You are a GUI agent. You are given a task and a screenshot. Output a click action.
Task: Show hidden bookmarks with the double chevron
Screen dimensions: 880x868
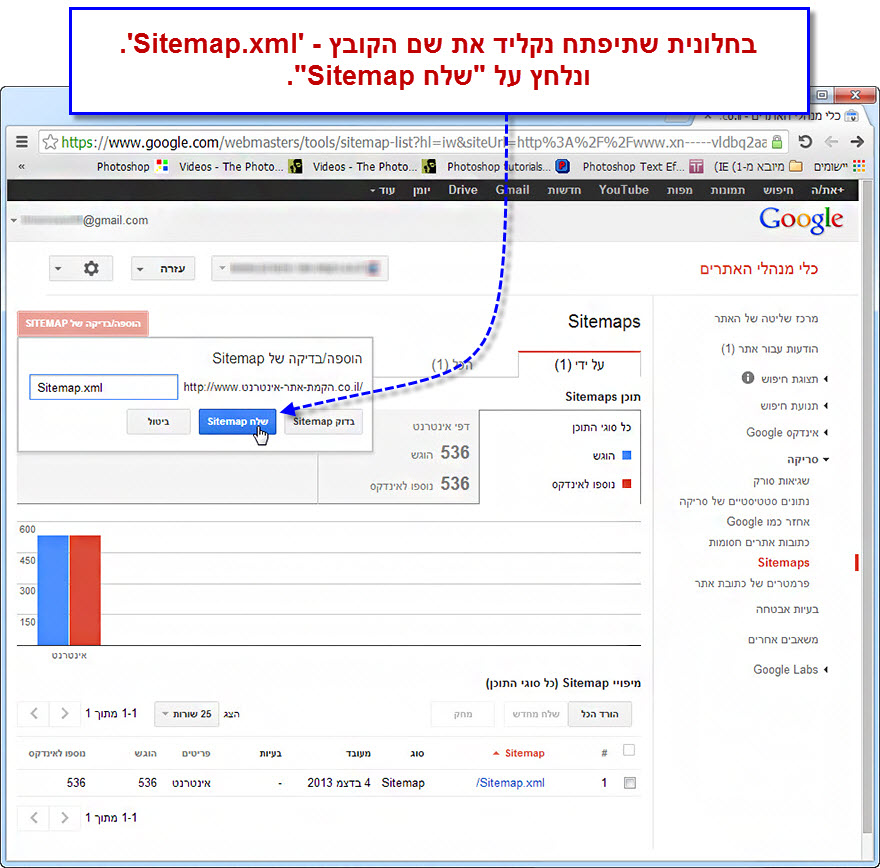tap(21, 166)
